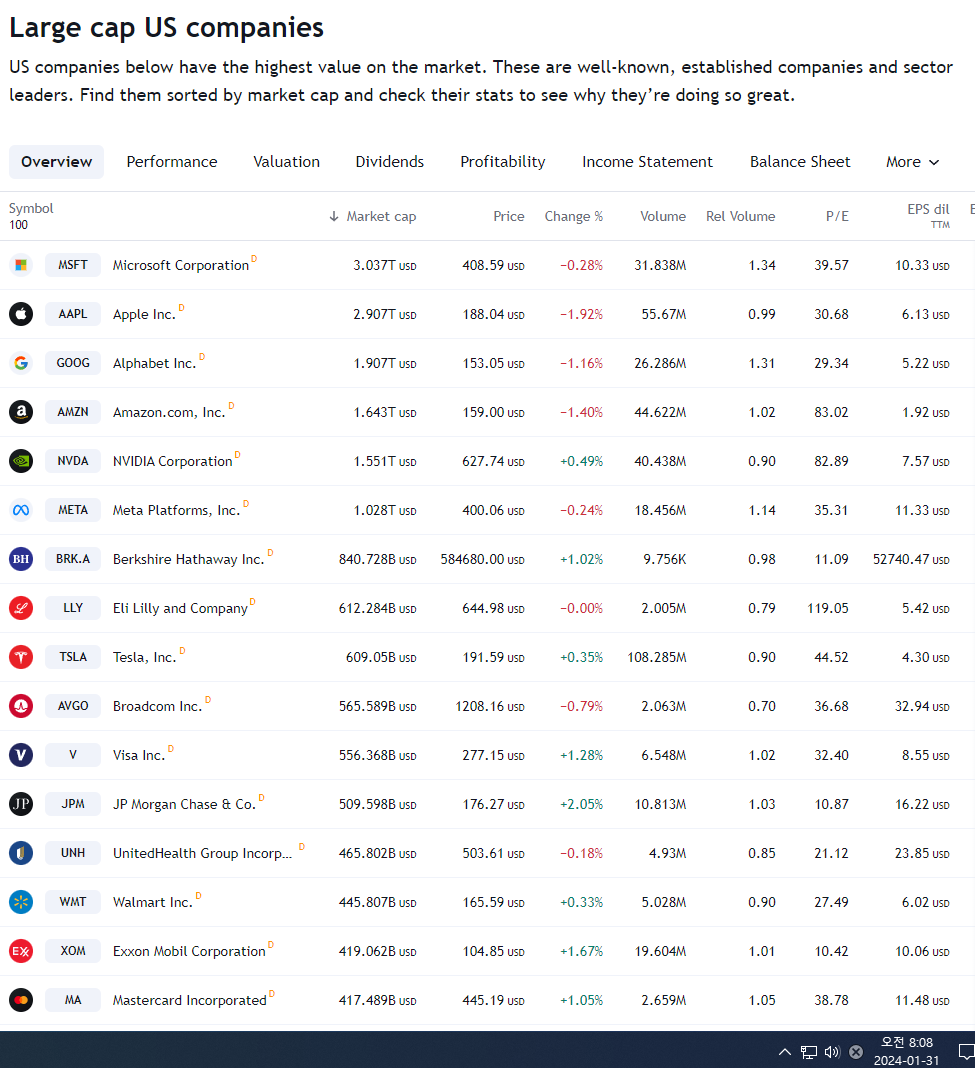
Task: Click Visa Inc. company name
Action: (x=139, y=755)
